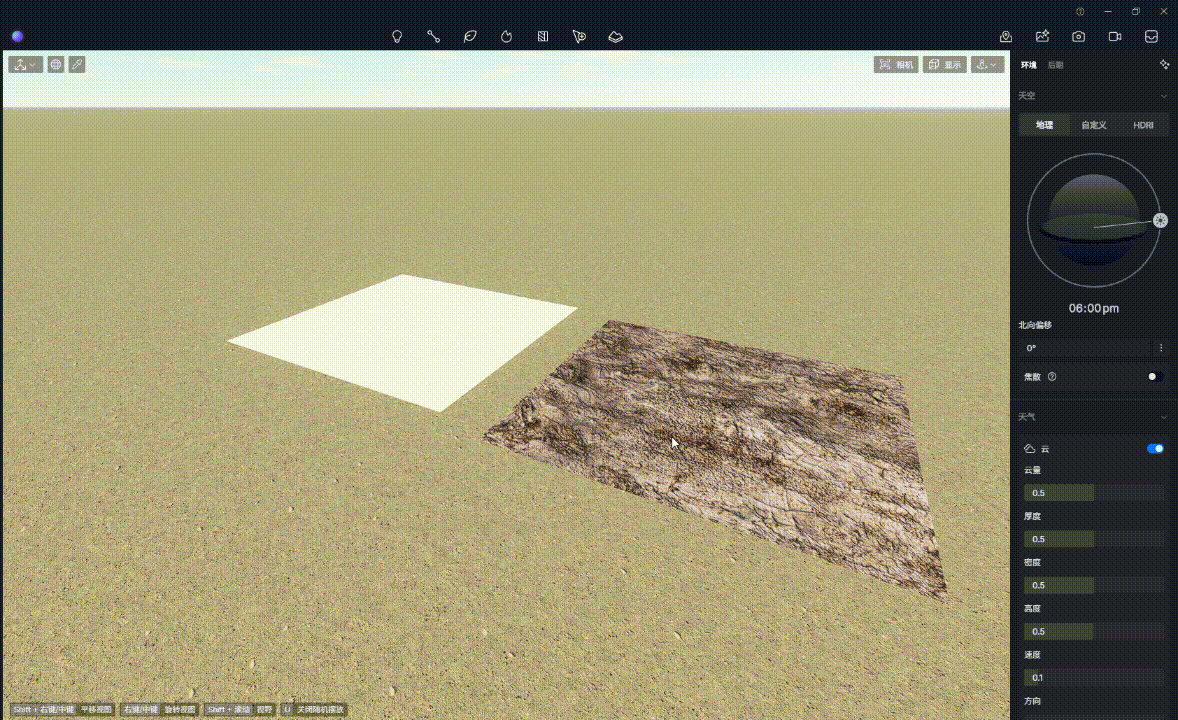Image resolution: width=1178 pixels, height=720 pixels.
Task: Click the globe icon in viewport toolbar
Action: 56,64
